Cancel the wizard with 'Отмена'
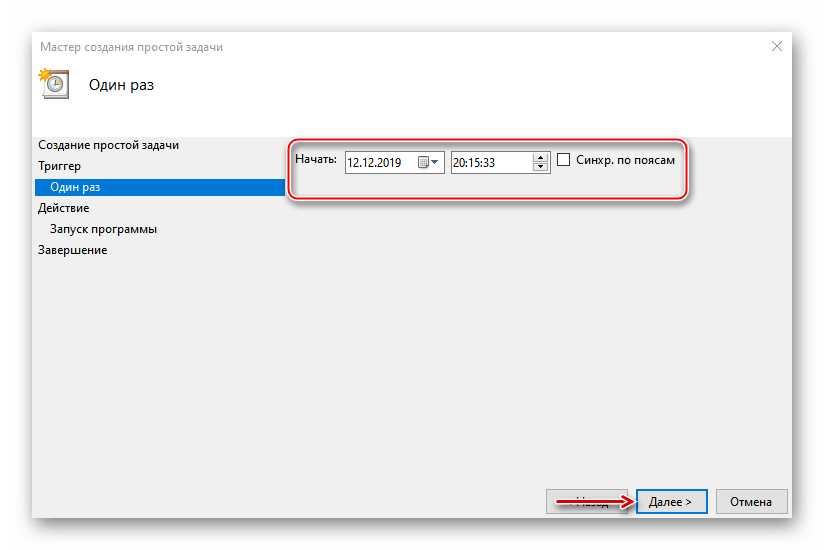The width and height of the screenshot is (824, 550). [750, 501]
